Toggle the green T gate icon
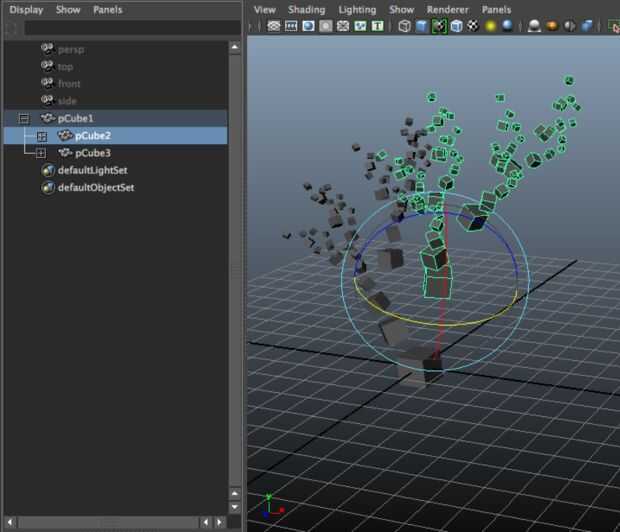 (378, 26)
